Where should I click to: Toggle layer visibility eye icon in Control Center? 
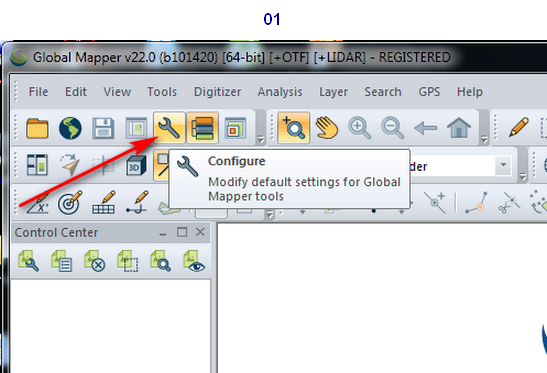tap(194, 261)
